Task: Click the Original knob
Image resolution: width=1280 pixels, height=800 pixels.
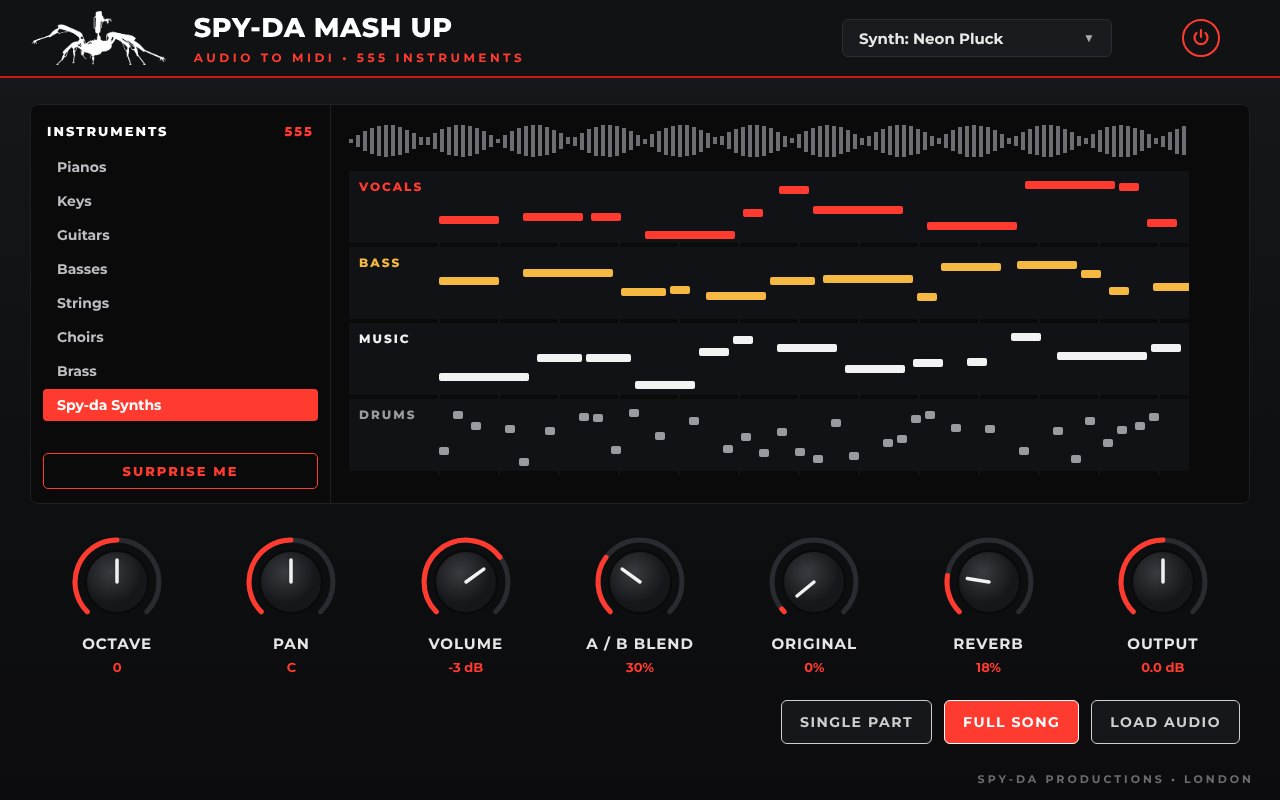Action: (x=814, y=582)
